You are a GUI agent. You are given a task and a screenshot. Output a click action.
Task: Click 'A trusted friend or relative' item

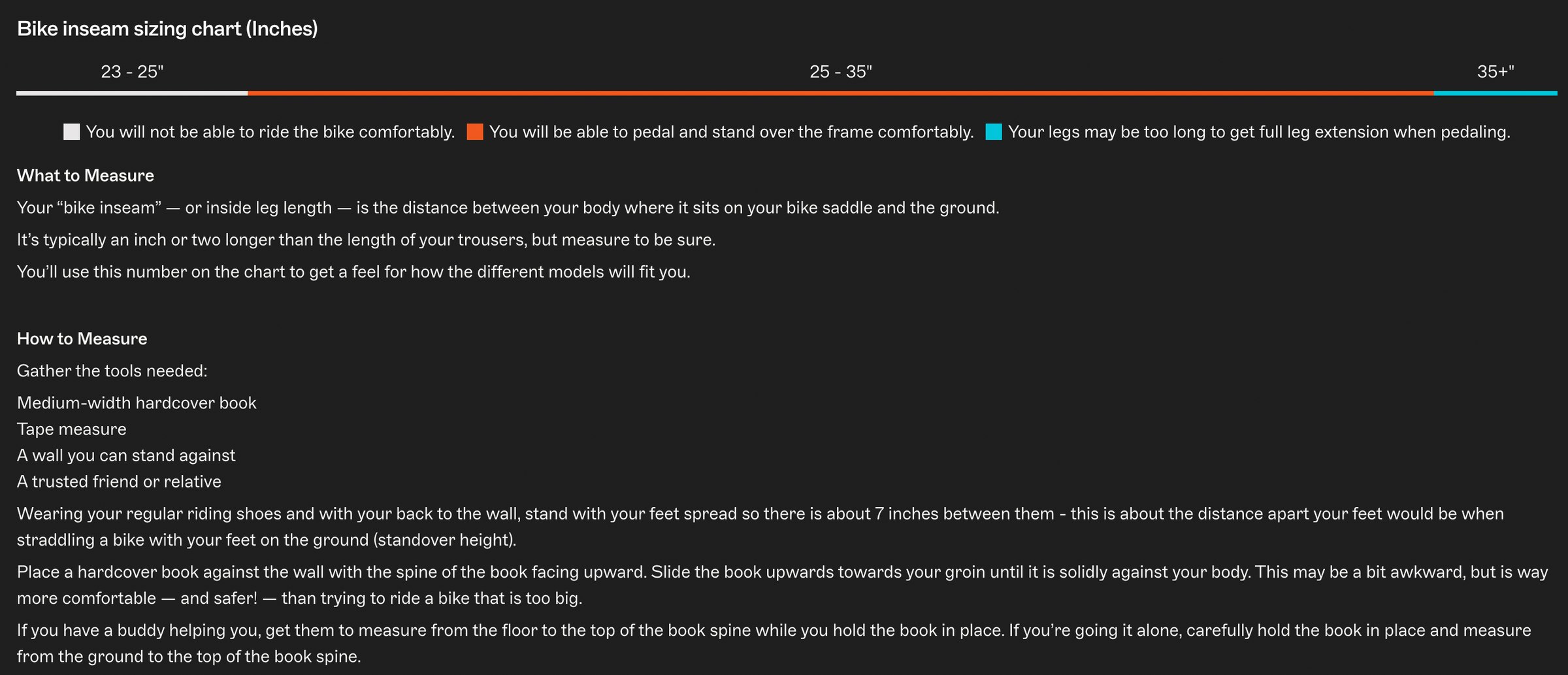tap(119, 482)
